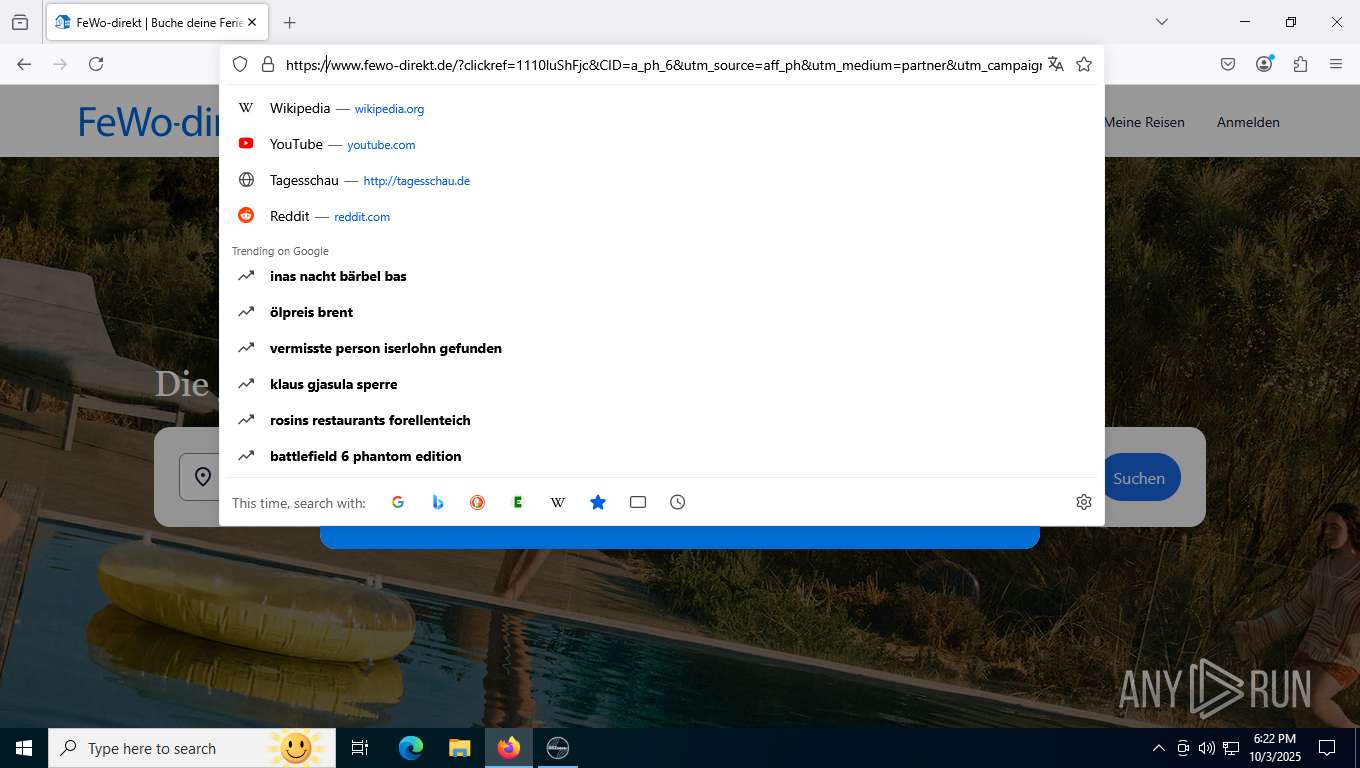Open the Windows notification center

[1327, 748]
